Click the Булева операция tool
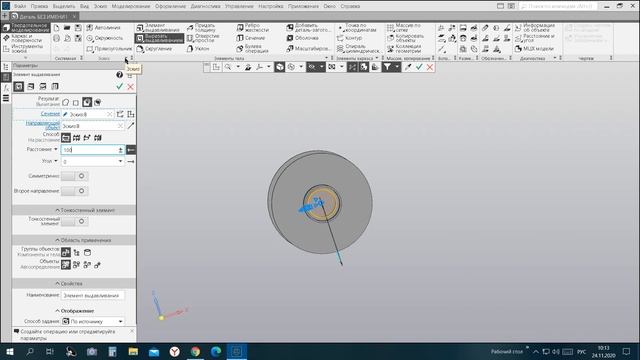640x360 pixels. (252, 49)
